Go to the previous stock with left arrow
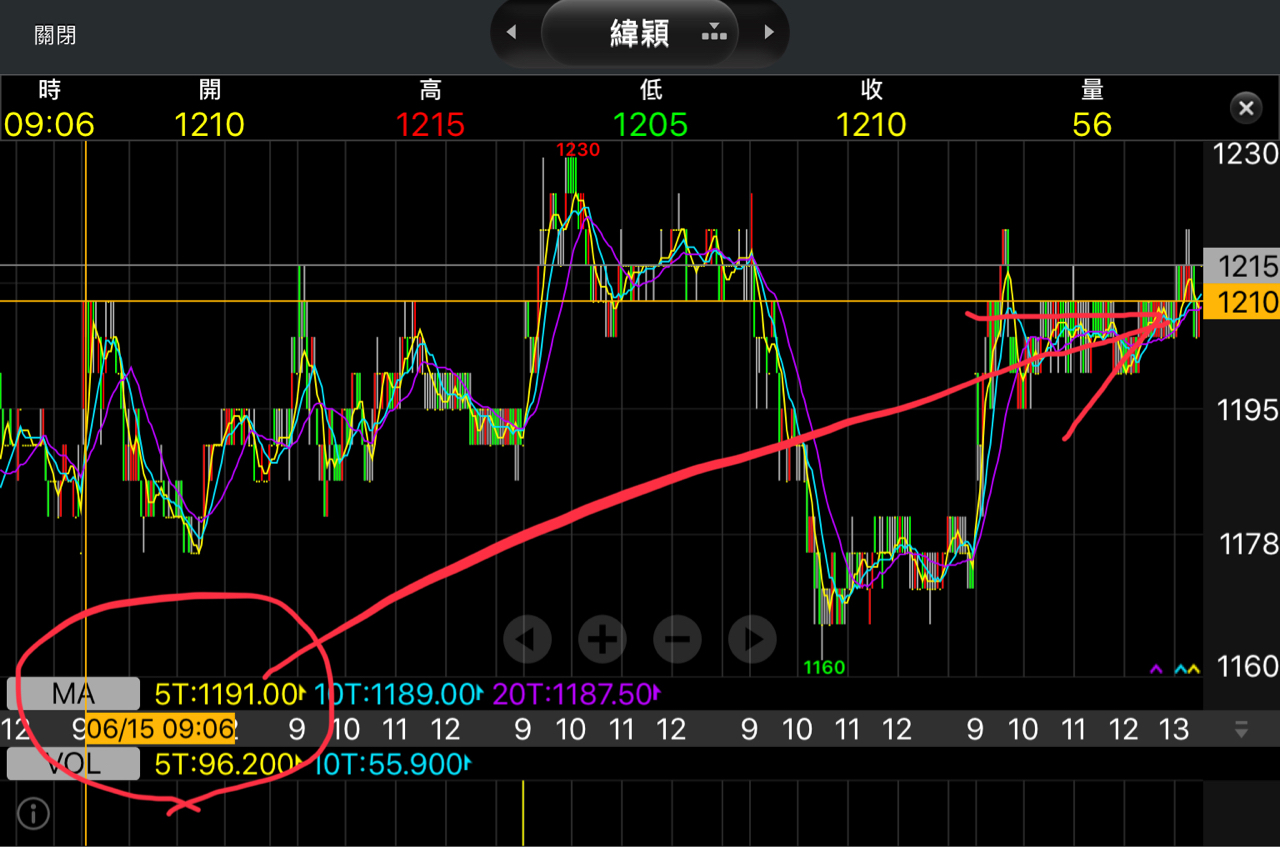The width and height of the screenshot is (1280, 847). (x=511, y=32)
